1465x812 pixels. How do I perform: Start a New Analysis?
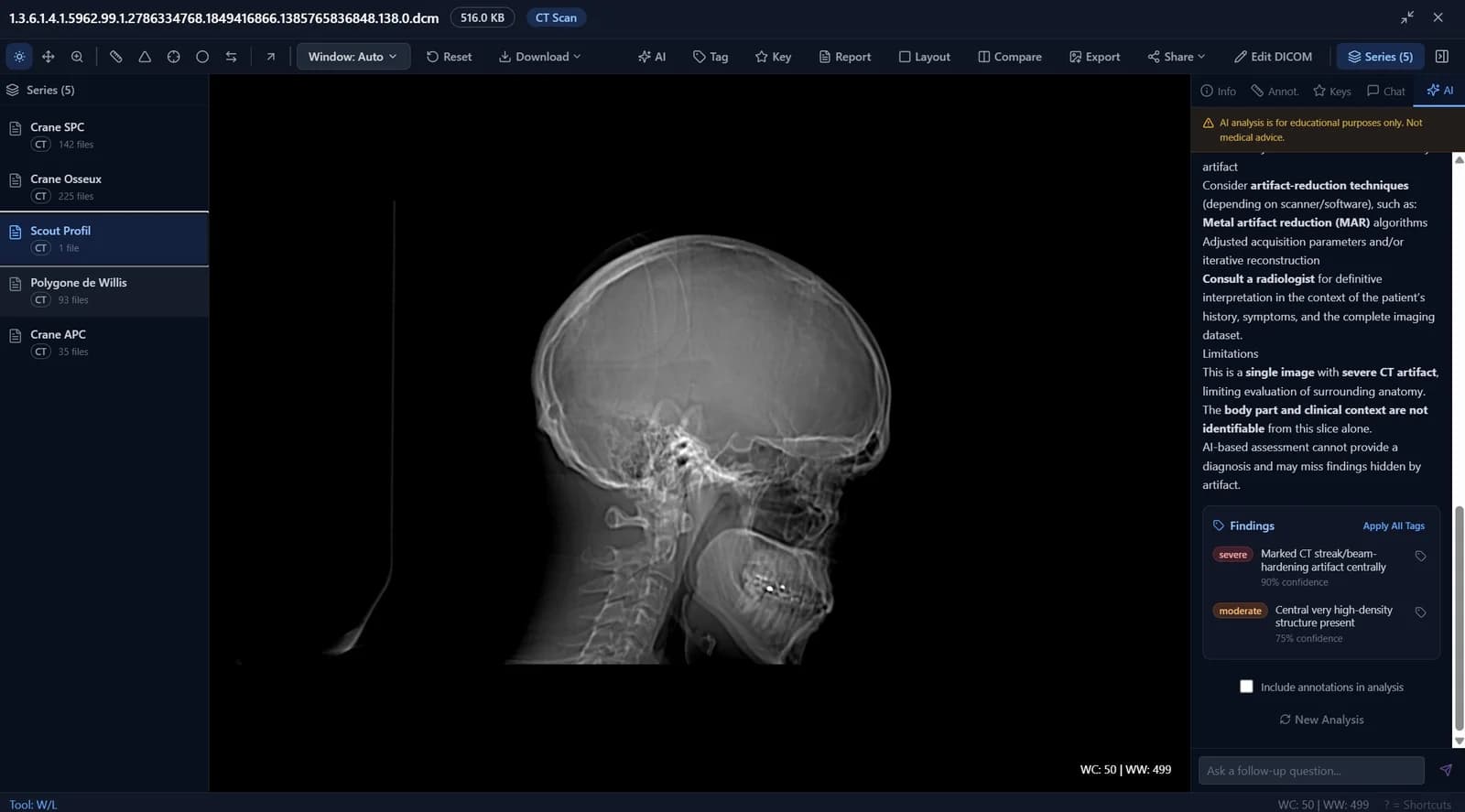coord(1321,720)
